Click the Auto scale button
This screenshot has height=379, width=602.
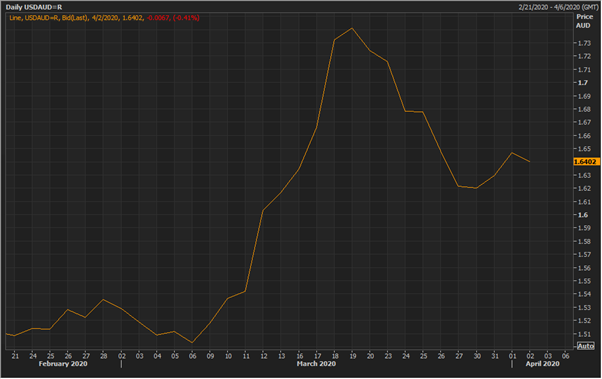(585, 346)
